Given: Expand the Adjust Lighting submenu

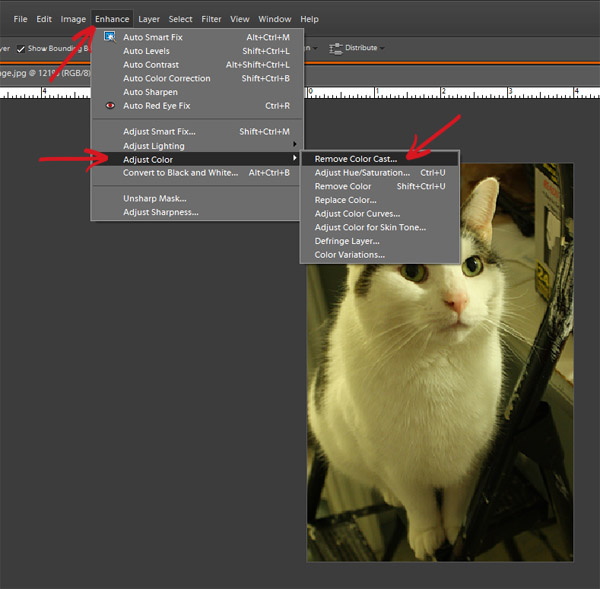Looking at the screenshot, I should 153,146.
